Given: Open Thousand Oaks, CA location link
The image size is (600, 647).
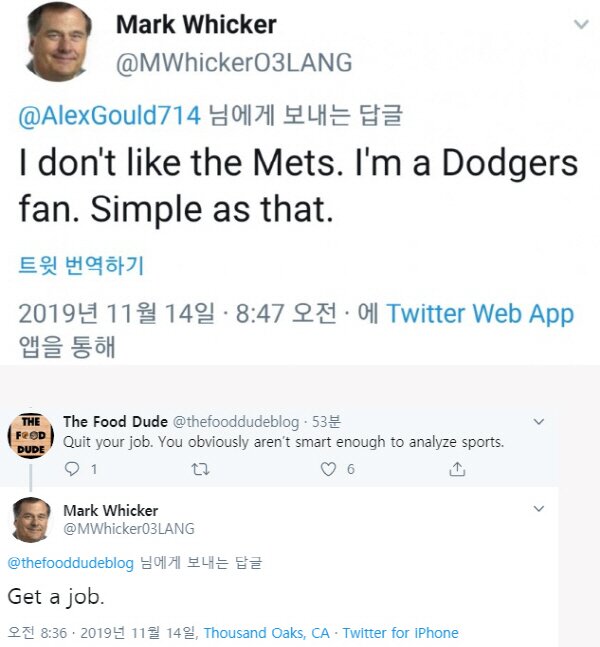Looking at the screenshot, I should coord(266,633).
